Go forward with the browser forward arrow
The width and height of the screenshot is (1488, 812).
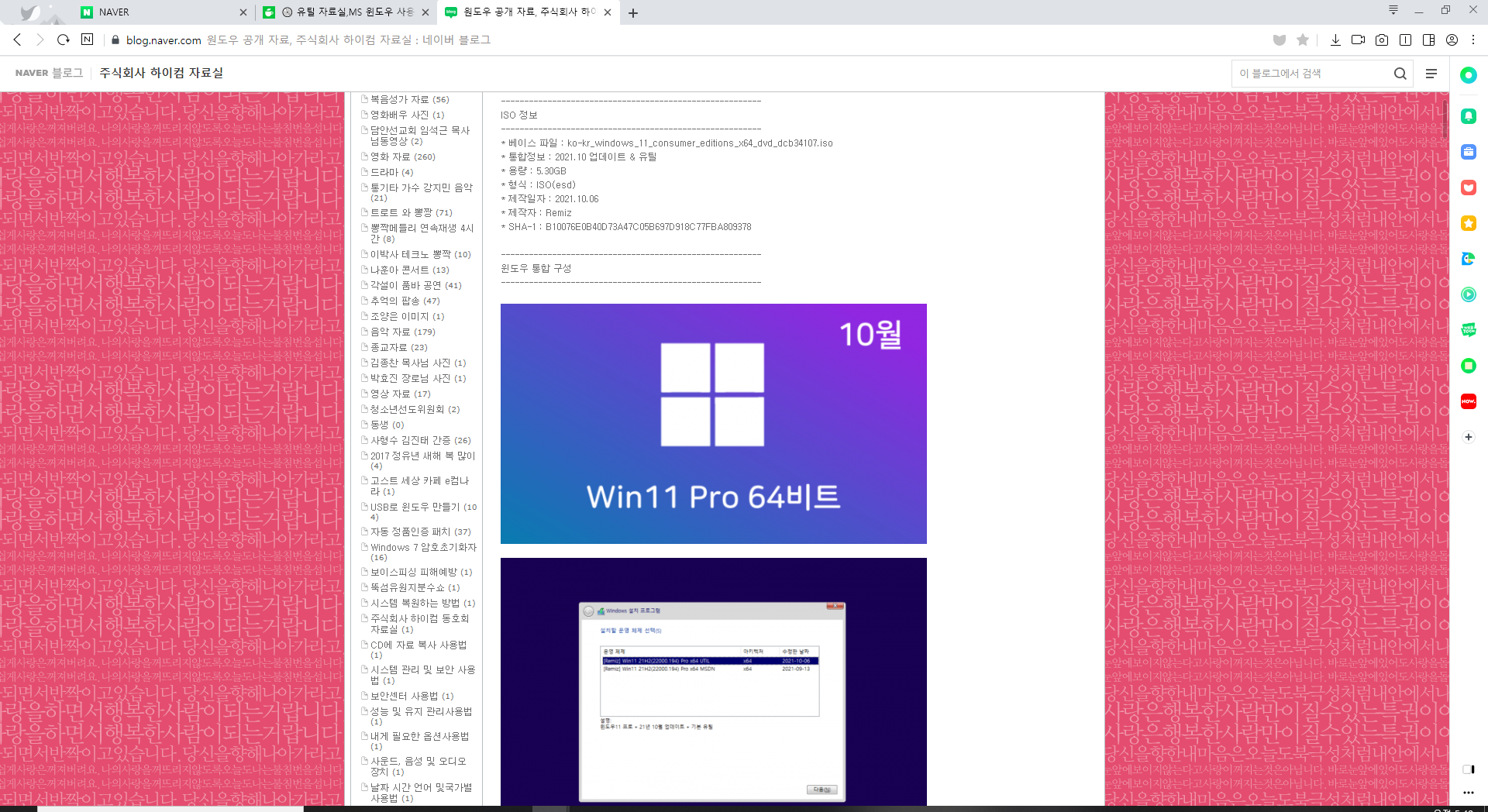tap(40, 40)
